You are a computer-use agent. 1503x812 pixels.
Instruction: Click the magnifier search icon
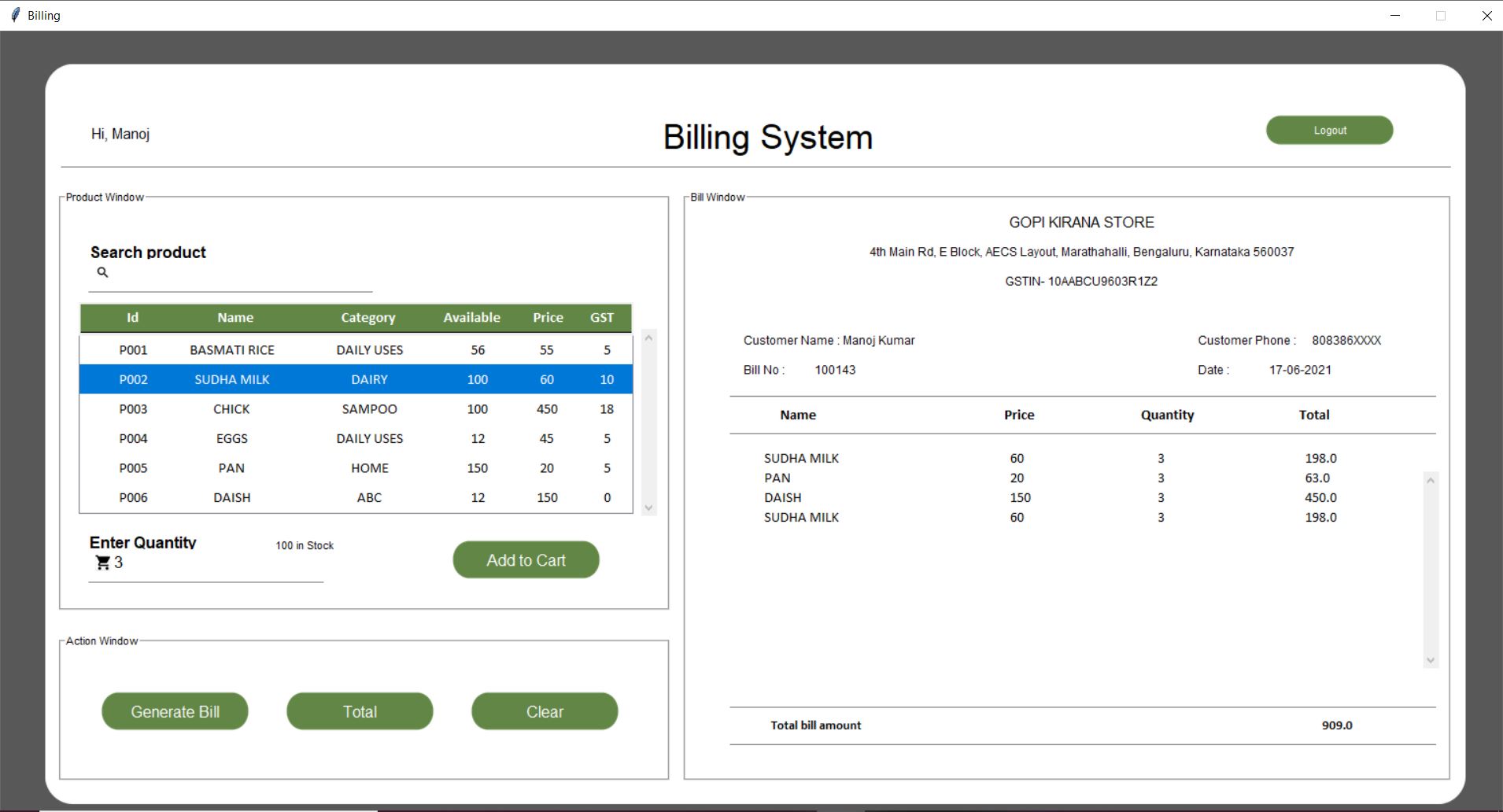(102, 272)
